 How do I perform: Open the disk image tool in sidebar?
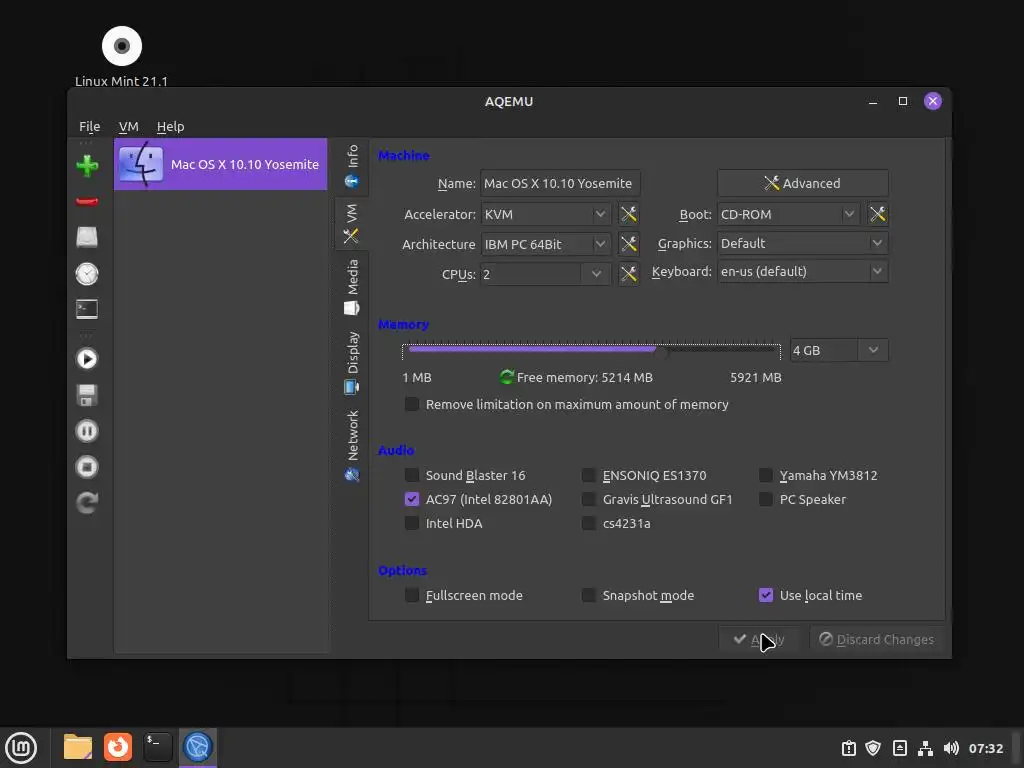coord(87,237)
